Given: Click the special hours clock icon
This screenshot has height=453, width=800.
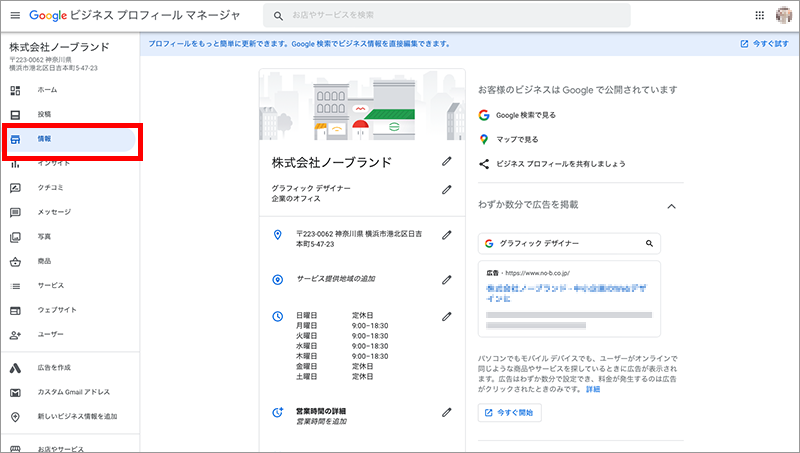Looking at the screenshot, I should [278, 412].
